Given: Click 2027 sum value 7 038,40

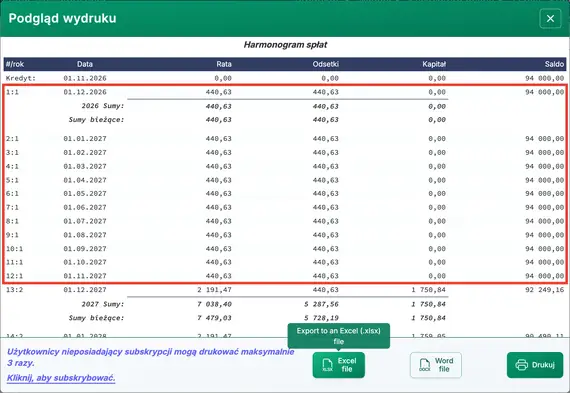Looking at the screenshot, I should point(214,304).
